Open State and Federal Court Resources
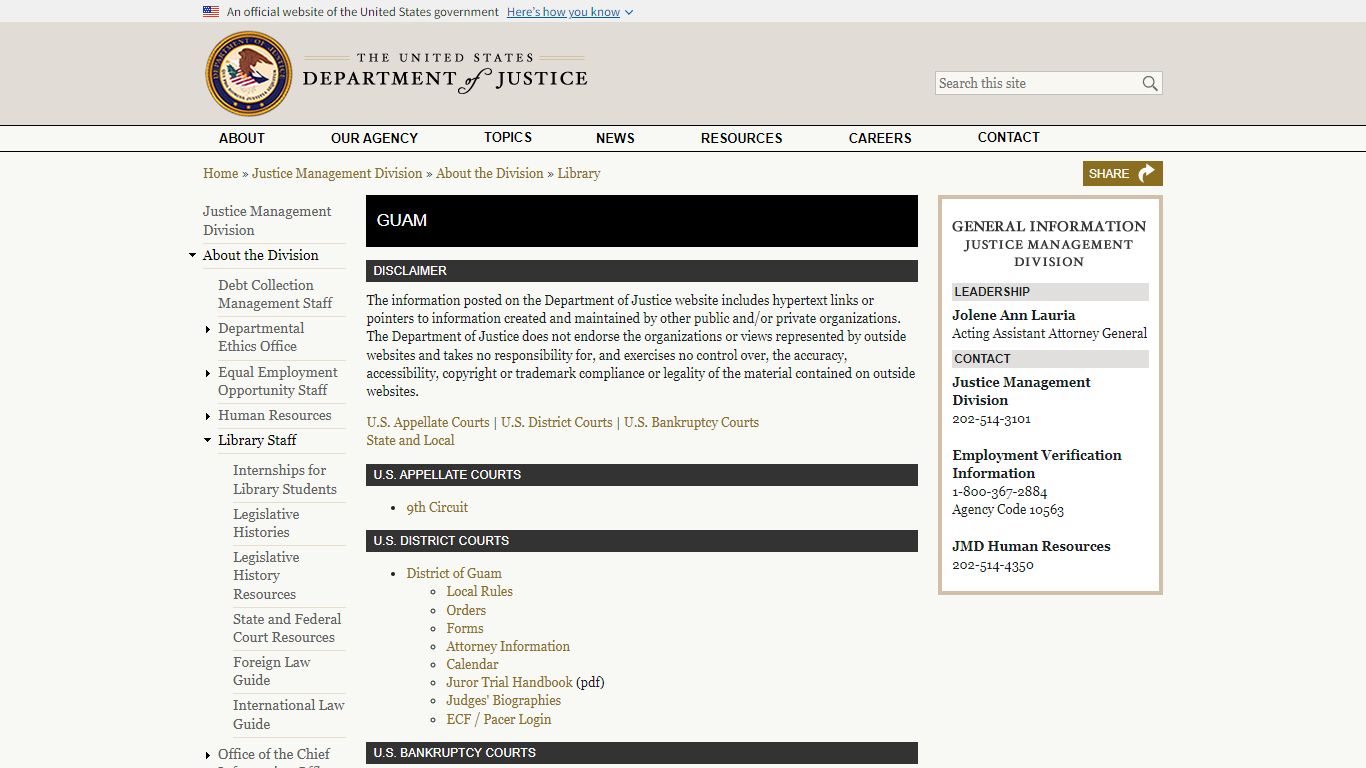 (287, 628)
